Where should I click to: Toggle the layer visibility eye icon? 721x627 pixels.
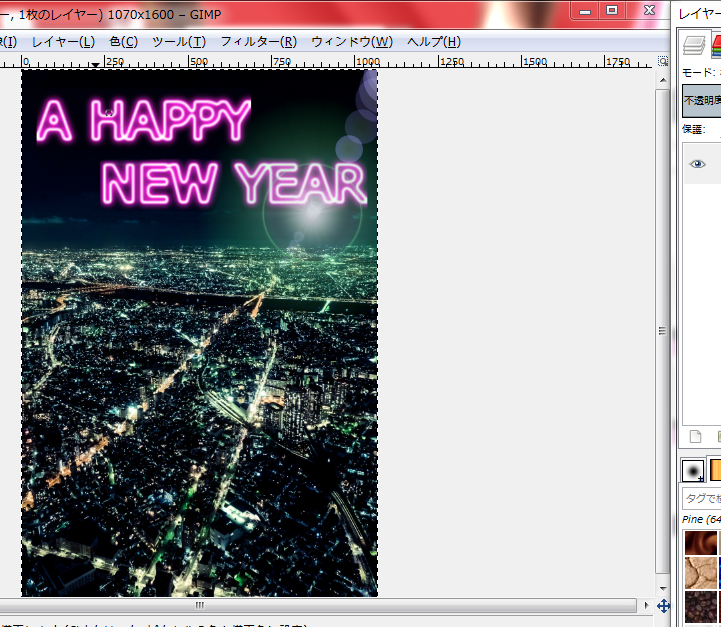pyautogui.click(x=698, y=164)
